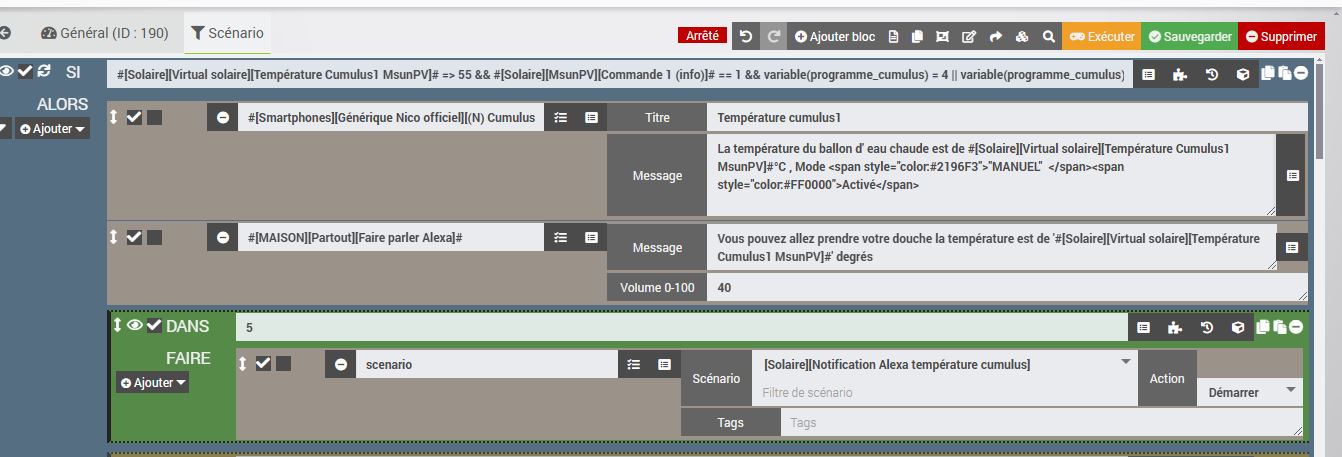This screenshot has width=1342, height=457.
Task: Remove the Faire parler Alexa action
Action: click(223, 237)
